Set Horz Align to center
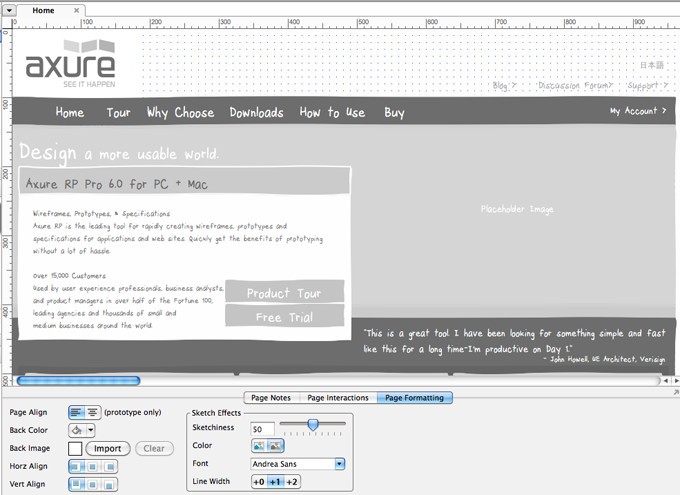This screenshot has width=680, height=495. coord(92,467)
